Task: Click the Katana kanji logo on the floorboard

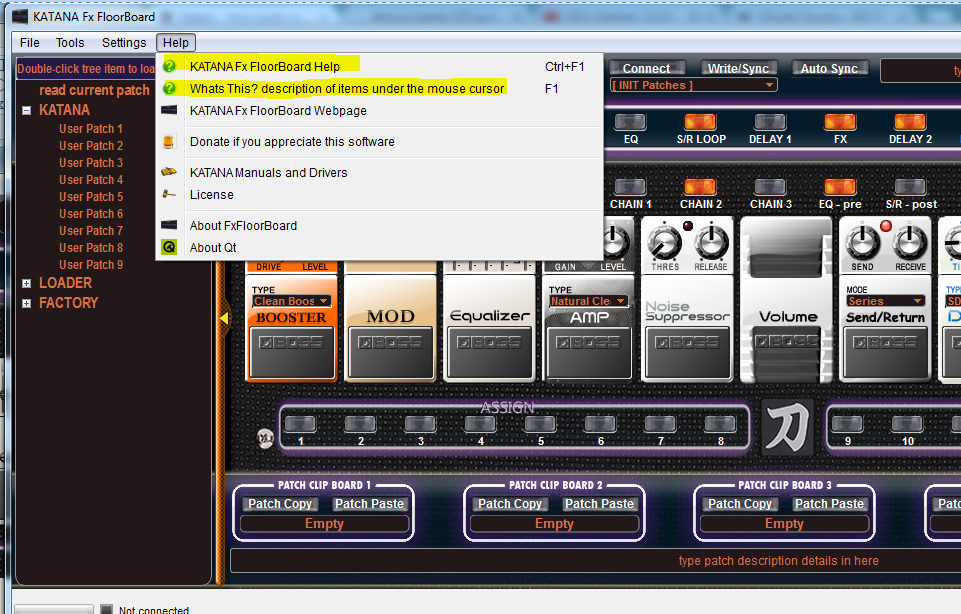Action: click(788, 427)
